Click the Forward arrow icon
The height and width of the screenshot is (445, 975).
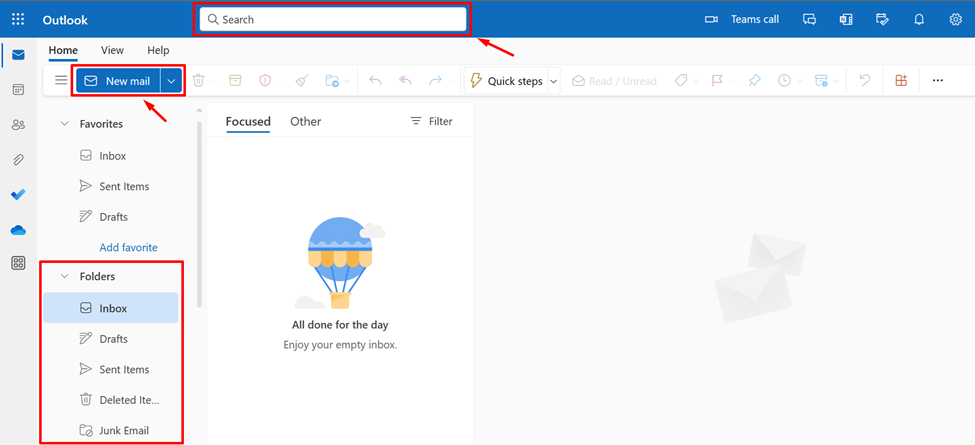[x=435, y=81]
